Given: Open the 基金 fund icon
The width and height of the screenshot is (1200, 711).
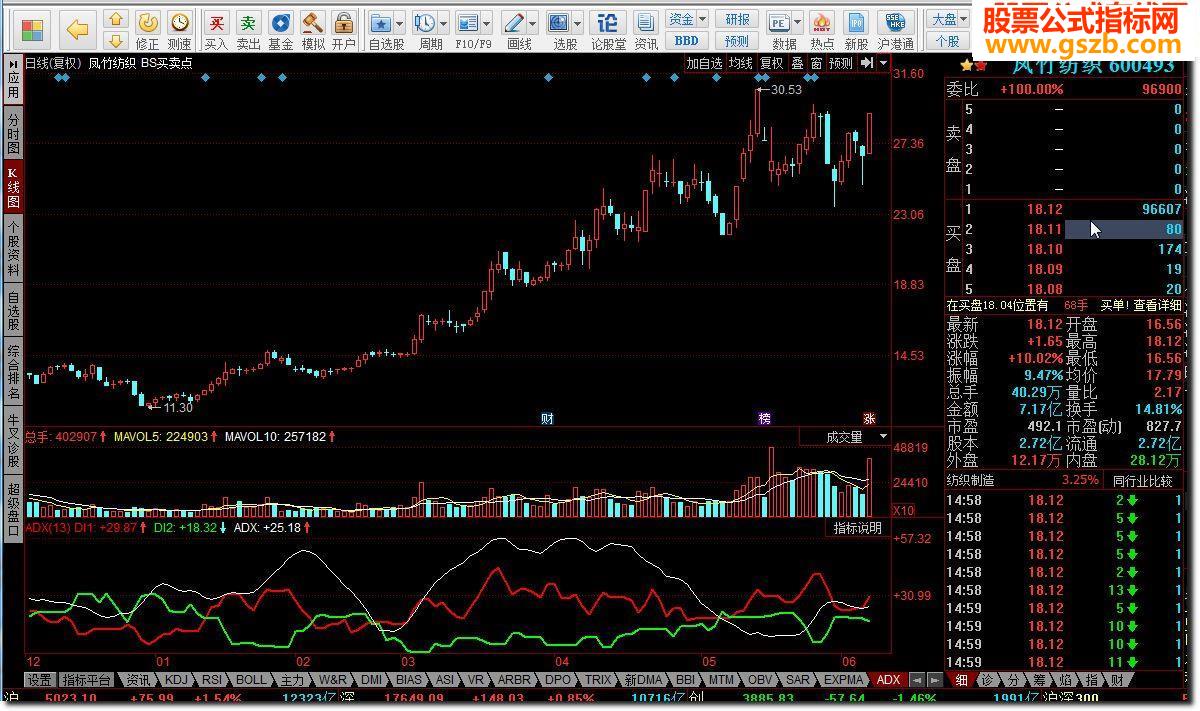Looking at the screenshot, I should coord(281,30).
